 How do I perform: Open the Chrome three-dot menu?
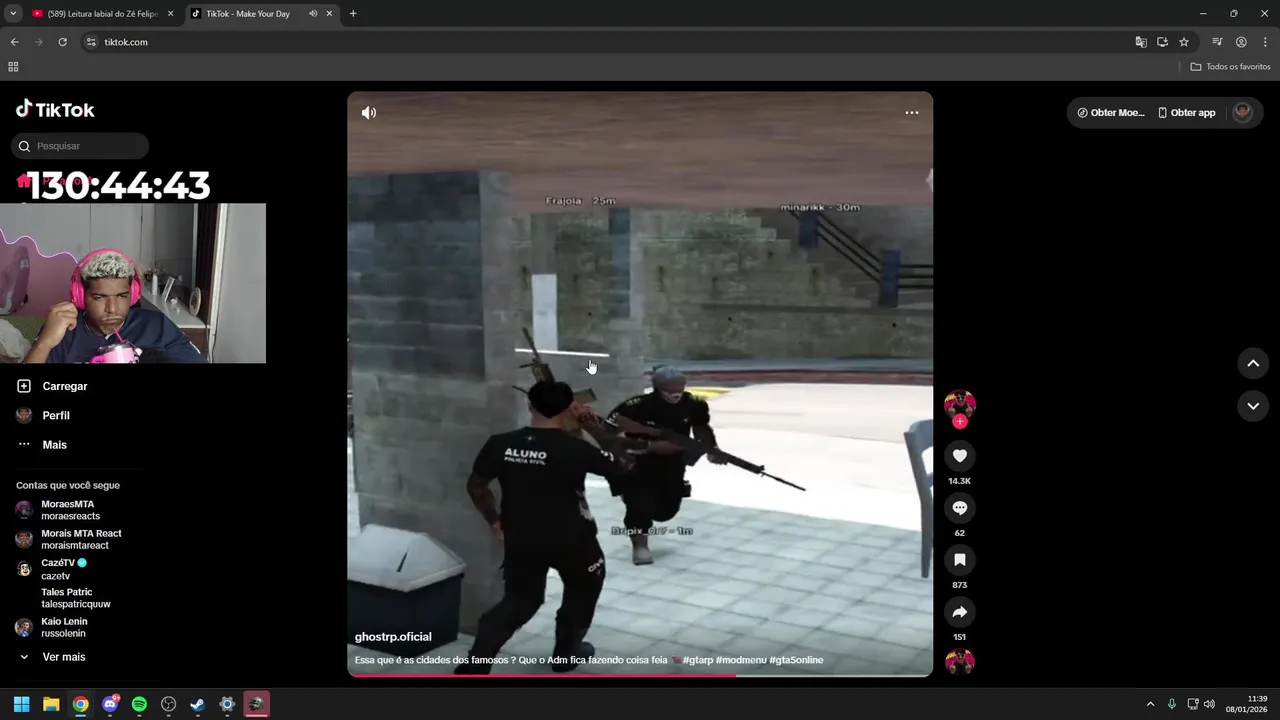(1265, 42)
